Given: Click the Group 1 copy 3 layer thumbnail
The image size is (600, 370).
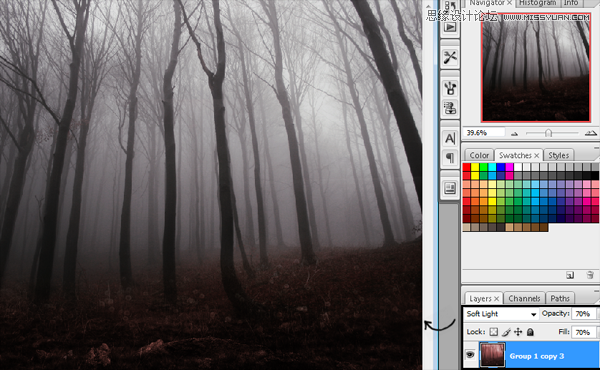Looking at the screenshot, I should point(492,355).
